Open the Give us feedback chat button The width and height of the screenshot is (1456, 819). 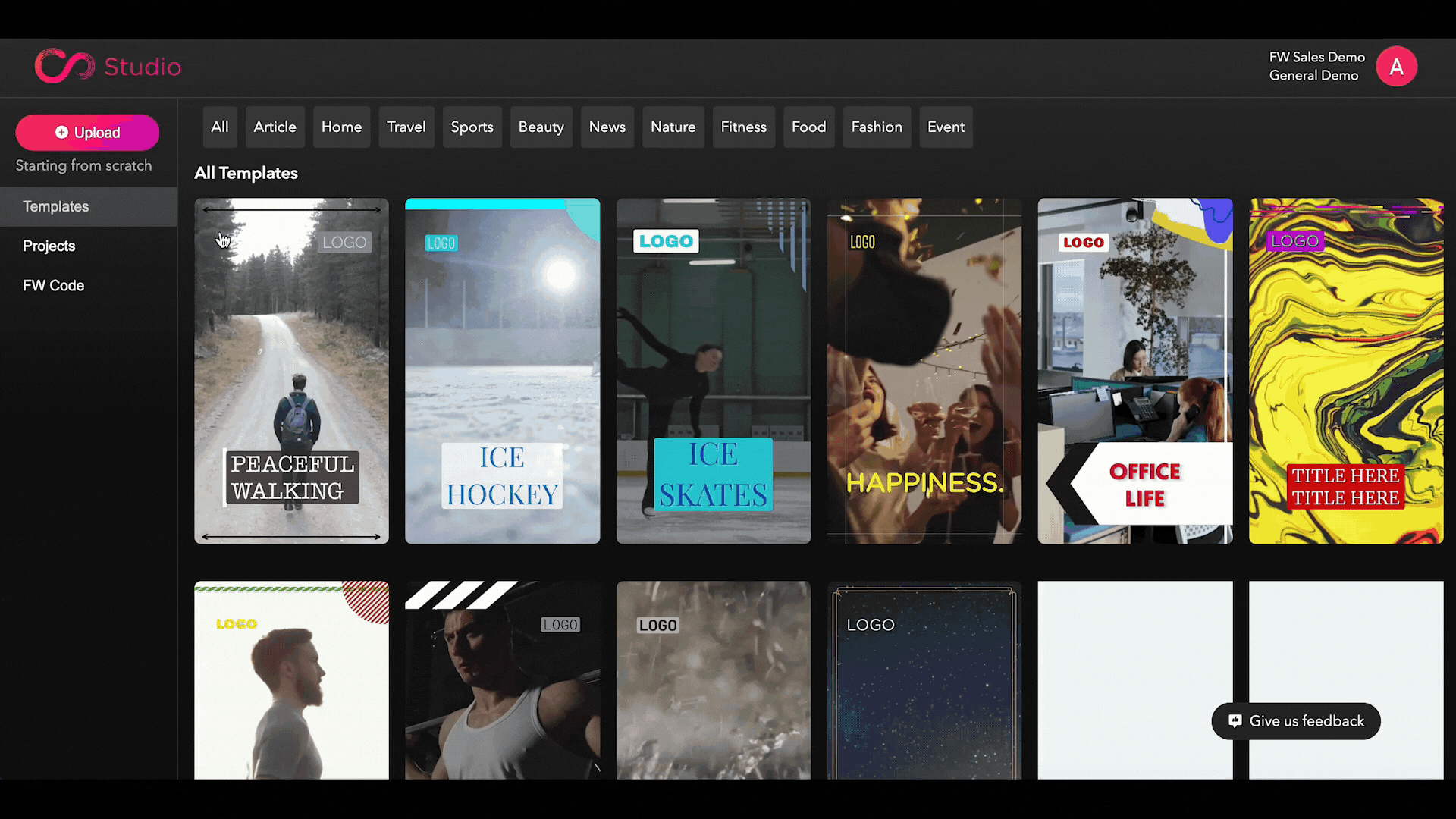click(1296, 721)
